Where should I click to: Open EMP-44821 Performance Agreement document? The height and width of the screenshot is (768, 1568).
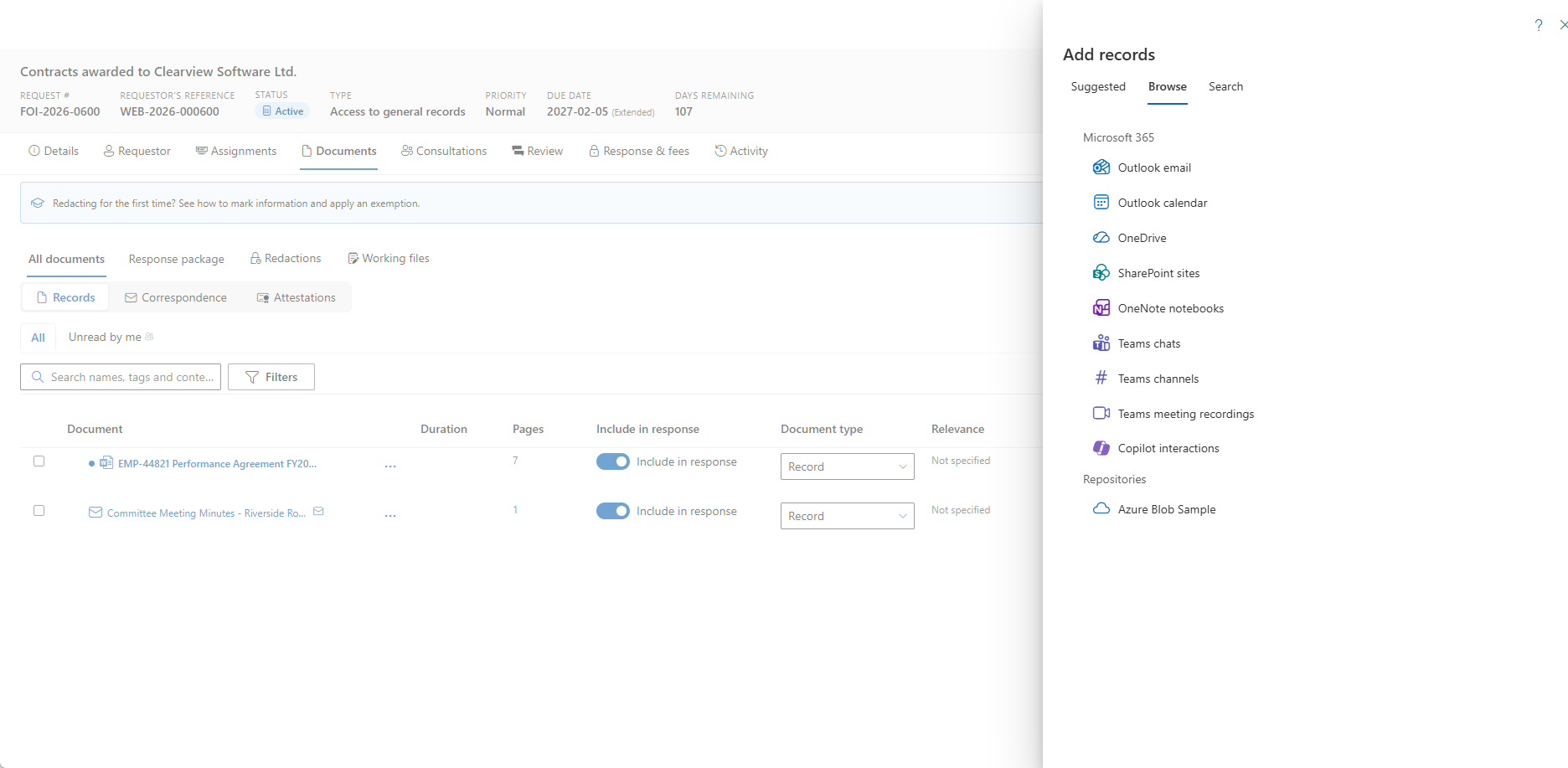[x=217, y=463]
